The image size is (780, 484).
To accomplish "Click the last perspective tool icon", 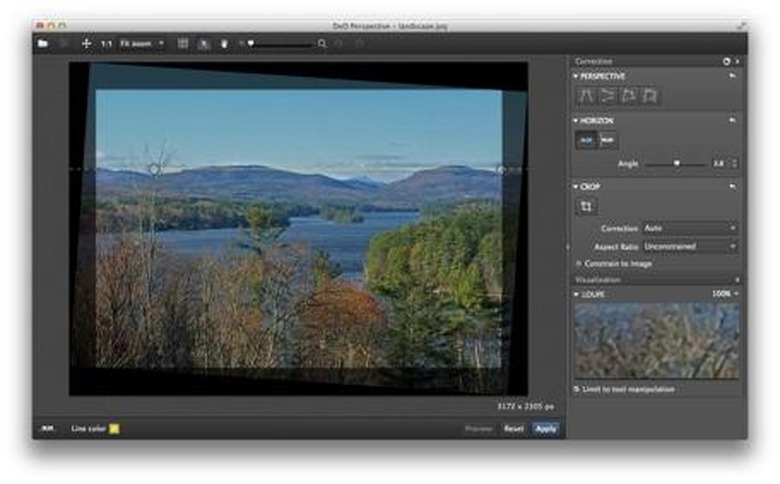I will (x=651, y=95).
